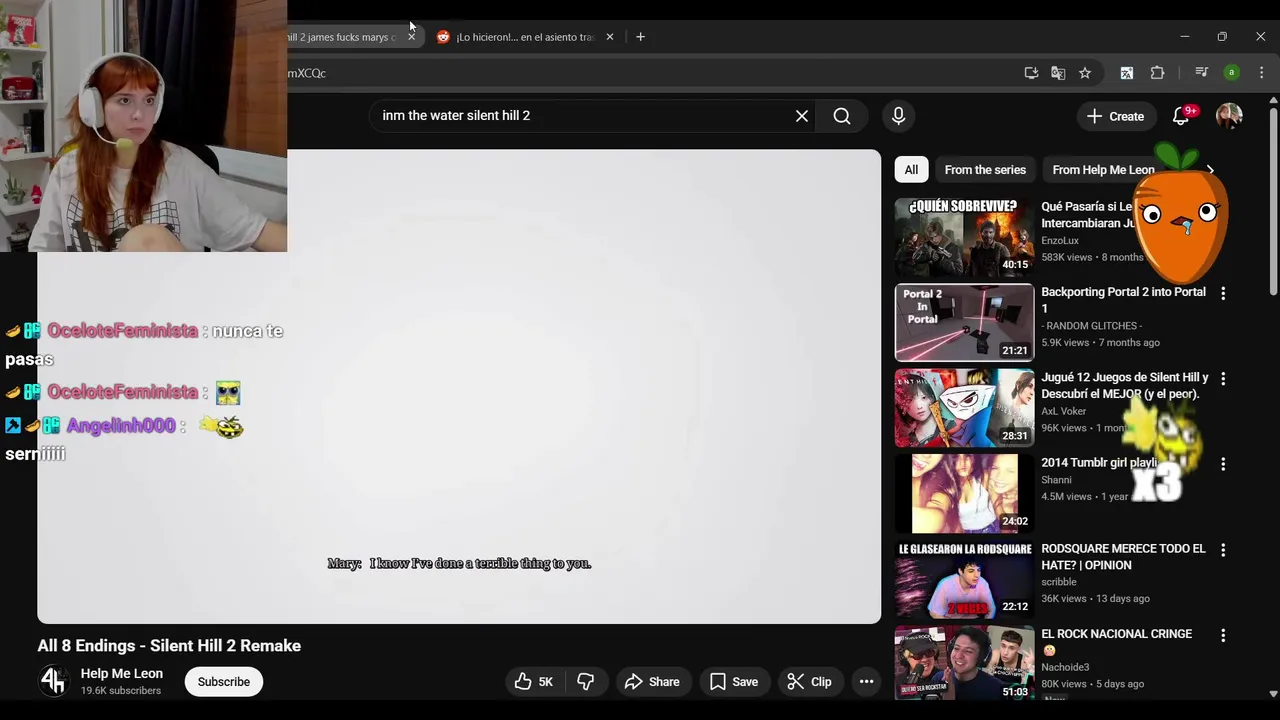Open the YouTube account avatar menu
The width and height of the screenshot is (1280, 720).
point(1229,116)
